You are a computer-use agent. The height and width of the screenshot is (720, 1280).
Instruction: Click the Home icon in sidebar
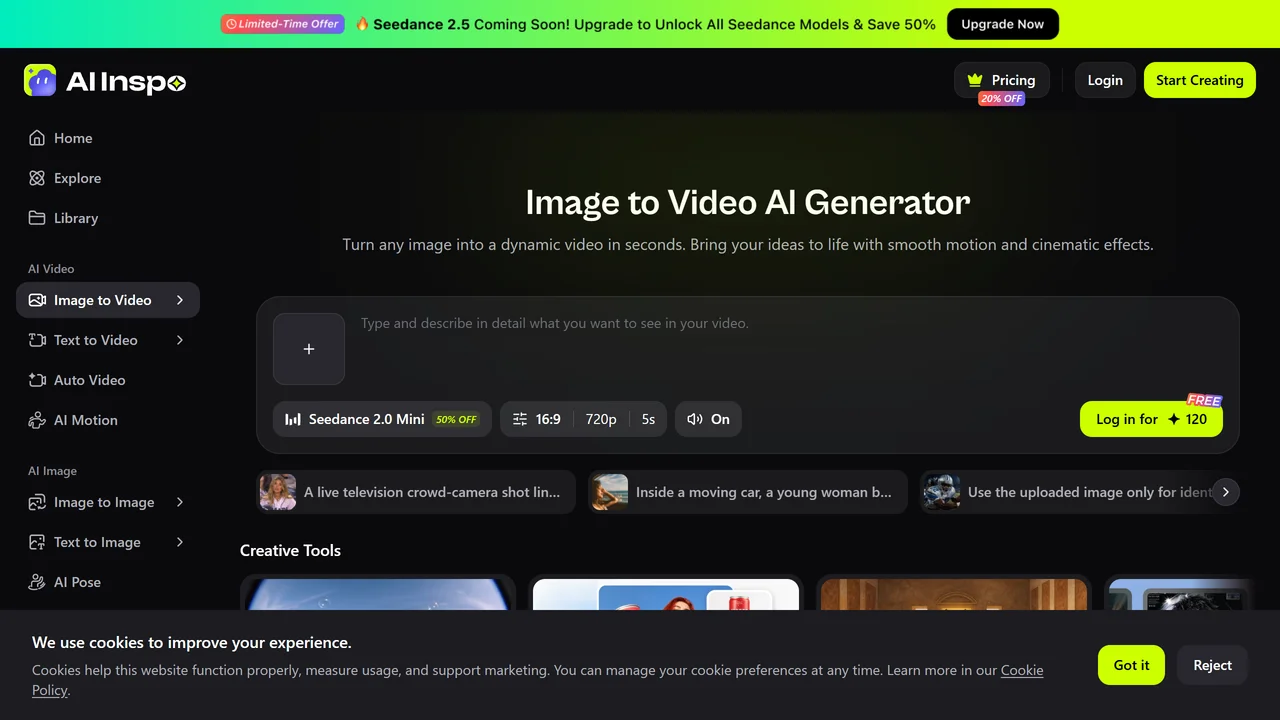point(37,138)
